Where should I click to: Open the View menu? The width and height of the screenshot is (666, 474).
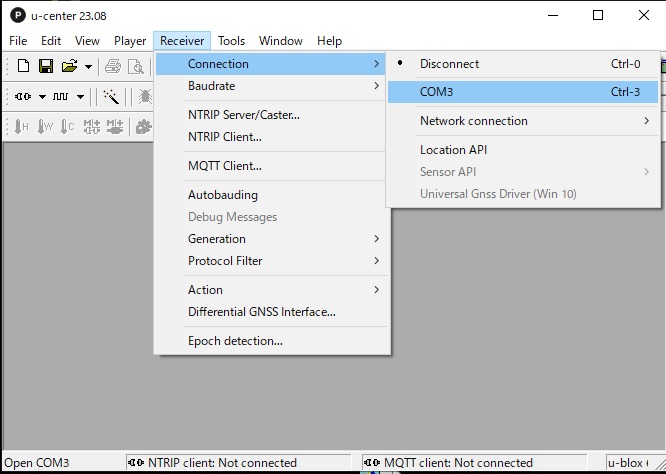pos(87,41)
